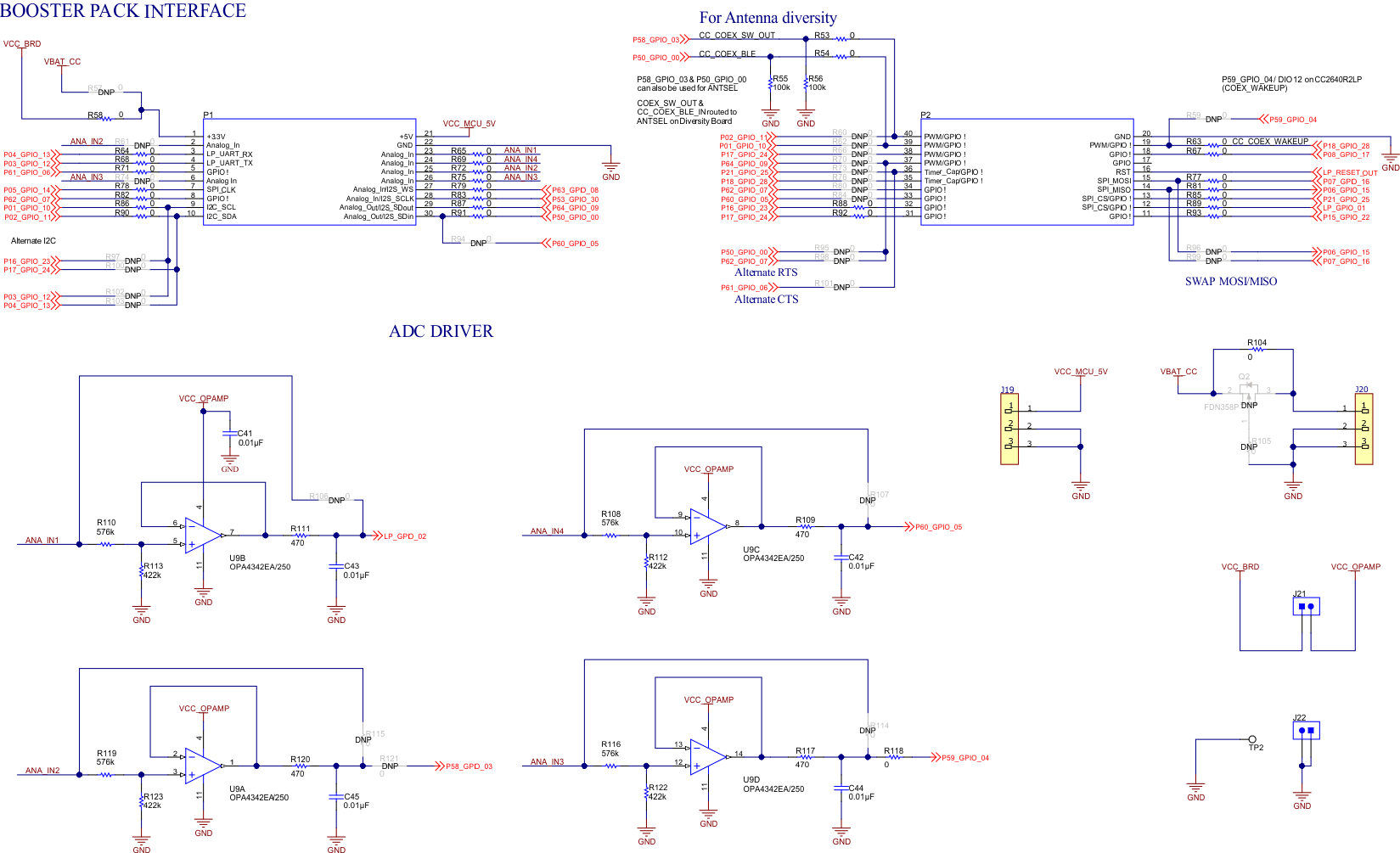This screenshot has height=853, width=1400.
Task: Click the J20 three-pin header symbol
Action: (x=1363, y=429)
